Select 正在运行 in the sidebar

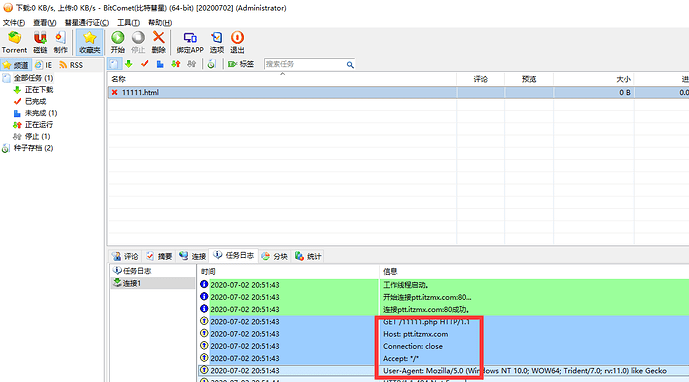[x=39, y=125]
